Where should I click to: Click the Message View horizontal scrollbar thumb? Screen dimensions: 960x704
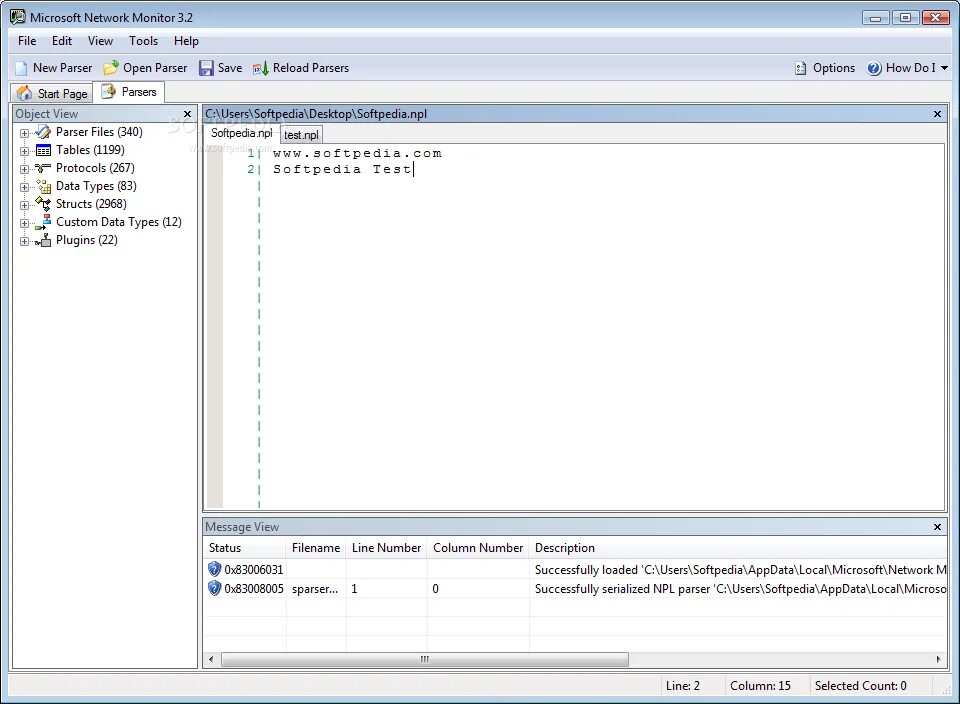424,659
